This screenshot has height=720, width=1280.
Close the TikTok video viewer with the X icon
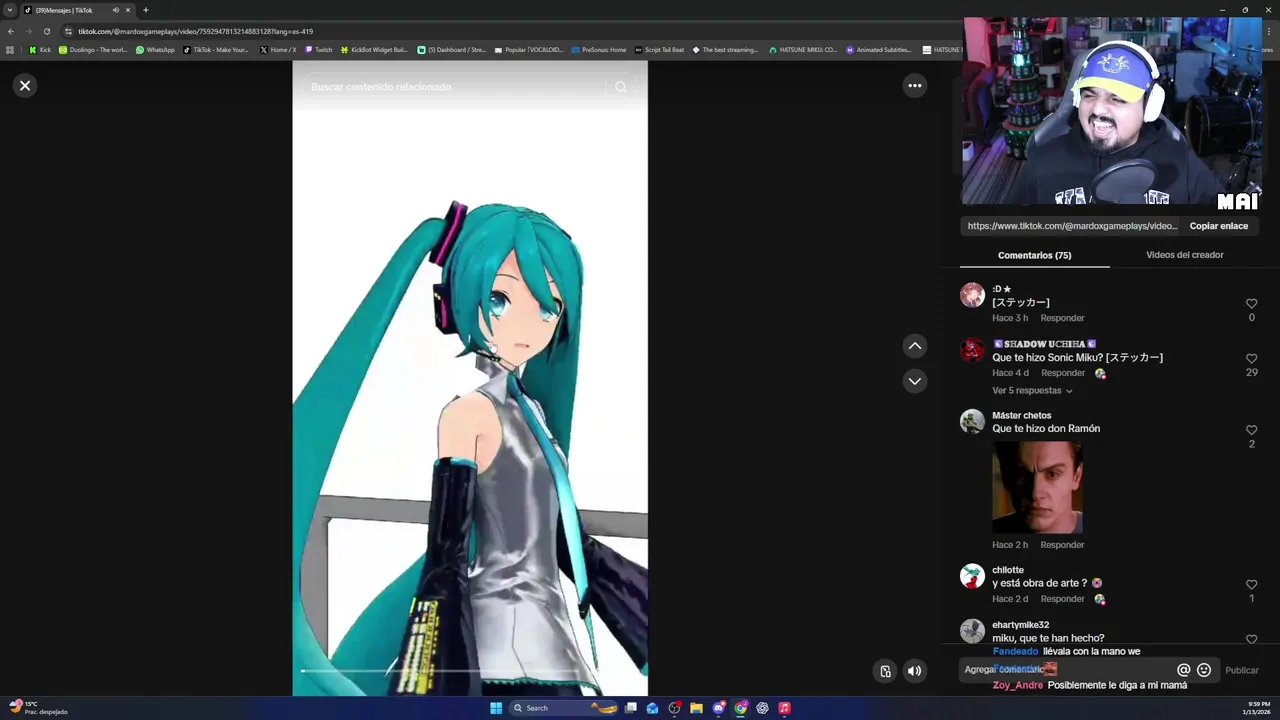tap(25, 86)
